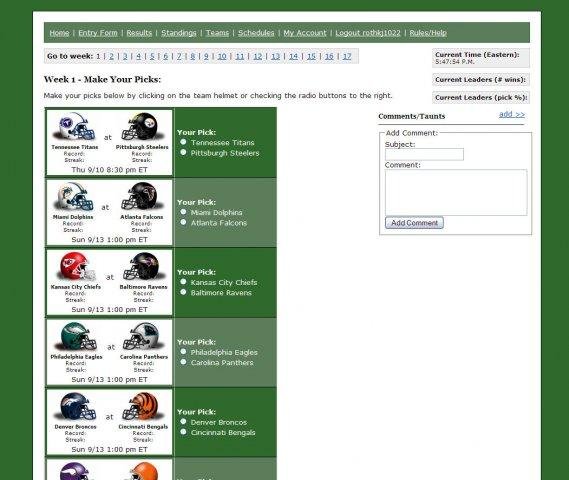Select the orange Browns helmet

143,471
